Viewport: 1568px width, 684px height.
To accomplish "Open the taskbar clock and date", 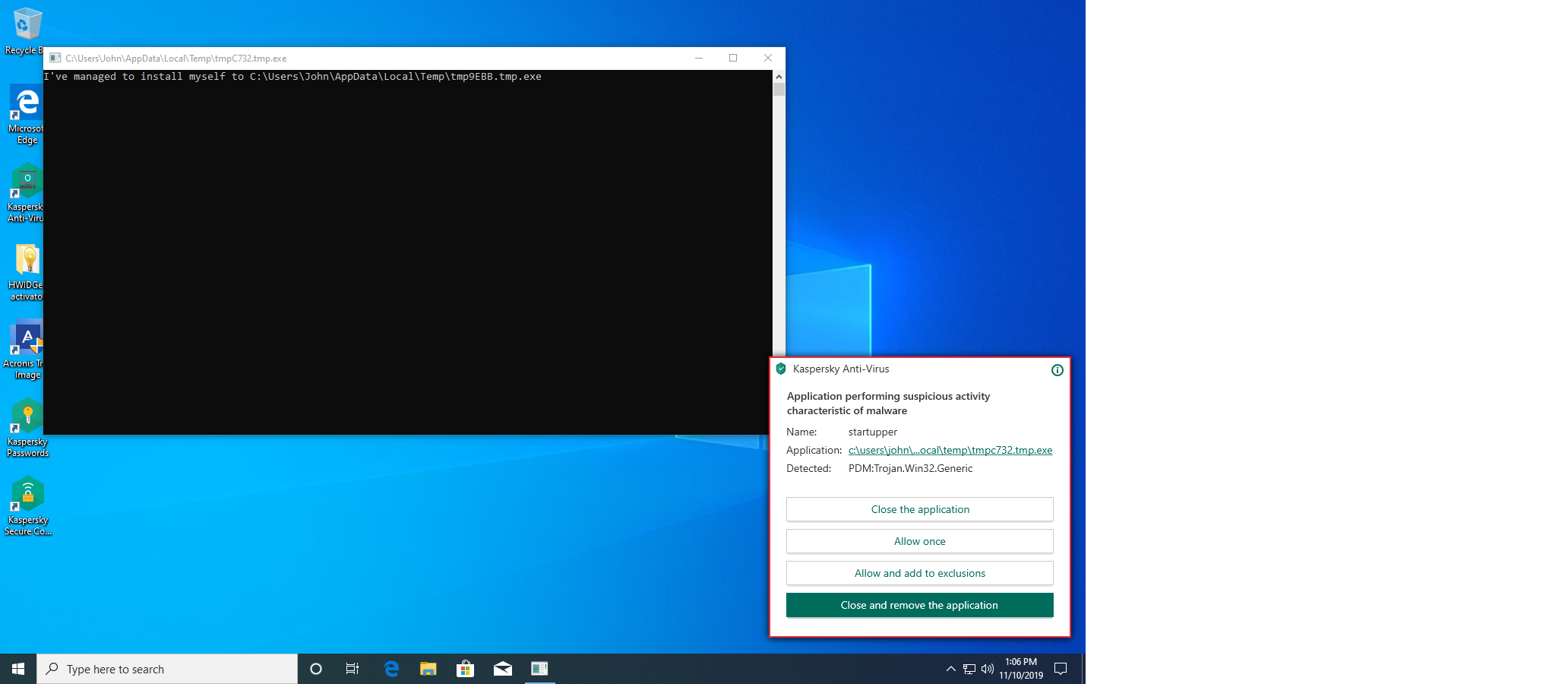I will (1021, 669).
